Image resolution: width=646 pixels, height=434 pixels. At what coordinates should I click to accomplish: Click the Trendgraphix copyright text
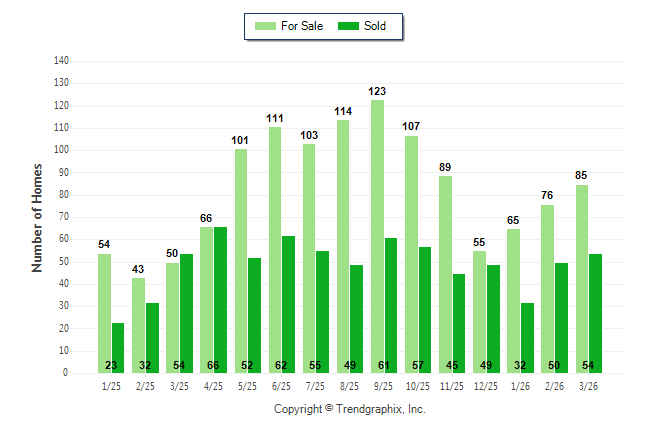click(x=350, y=409)
